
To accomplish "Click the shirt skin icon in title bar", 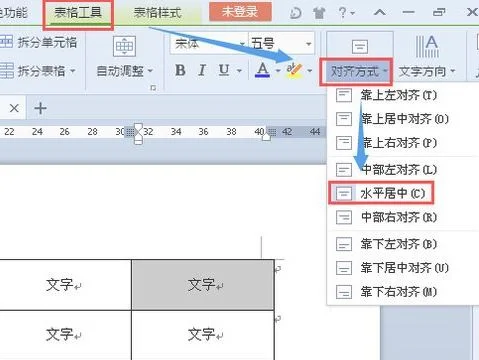I will click(319, 13).
